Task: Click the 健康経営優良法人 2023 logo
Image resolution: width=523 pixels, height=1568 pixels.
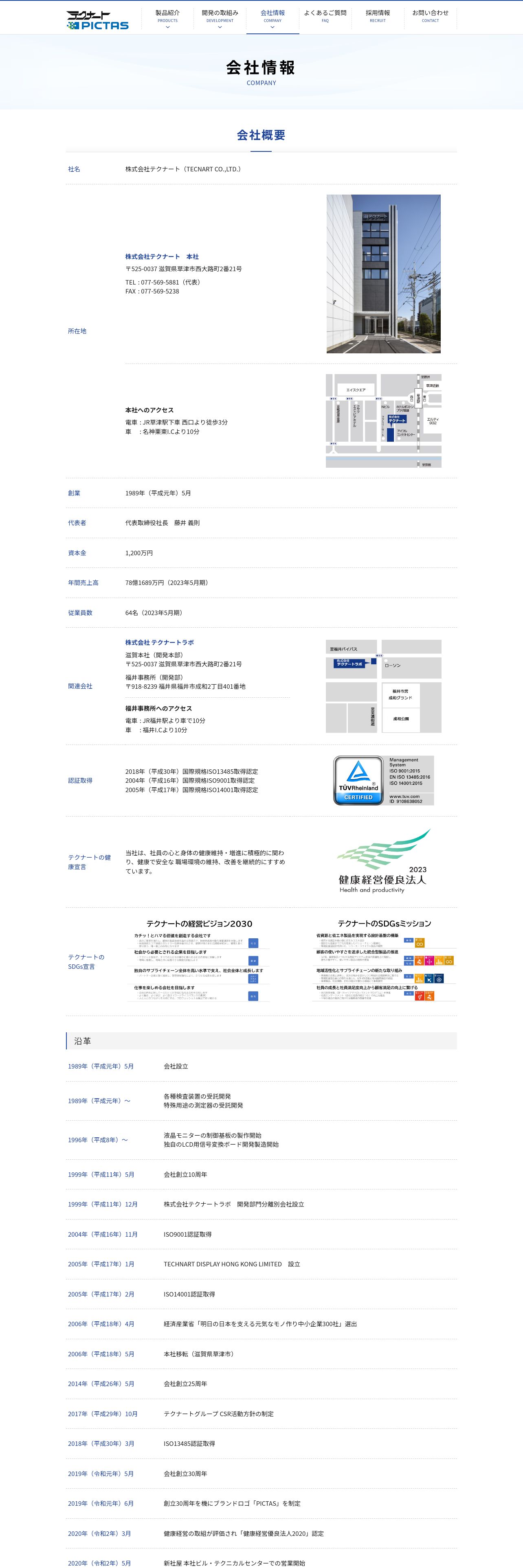Action: 384,861
